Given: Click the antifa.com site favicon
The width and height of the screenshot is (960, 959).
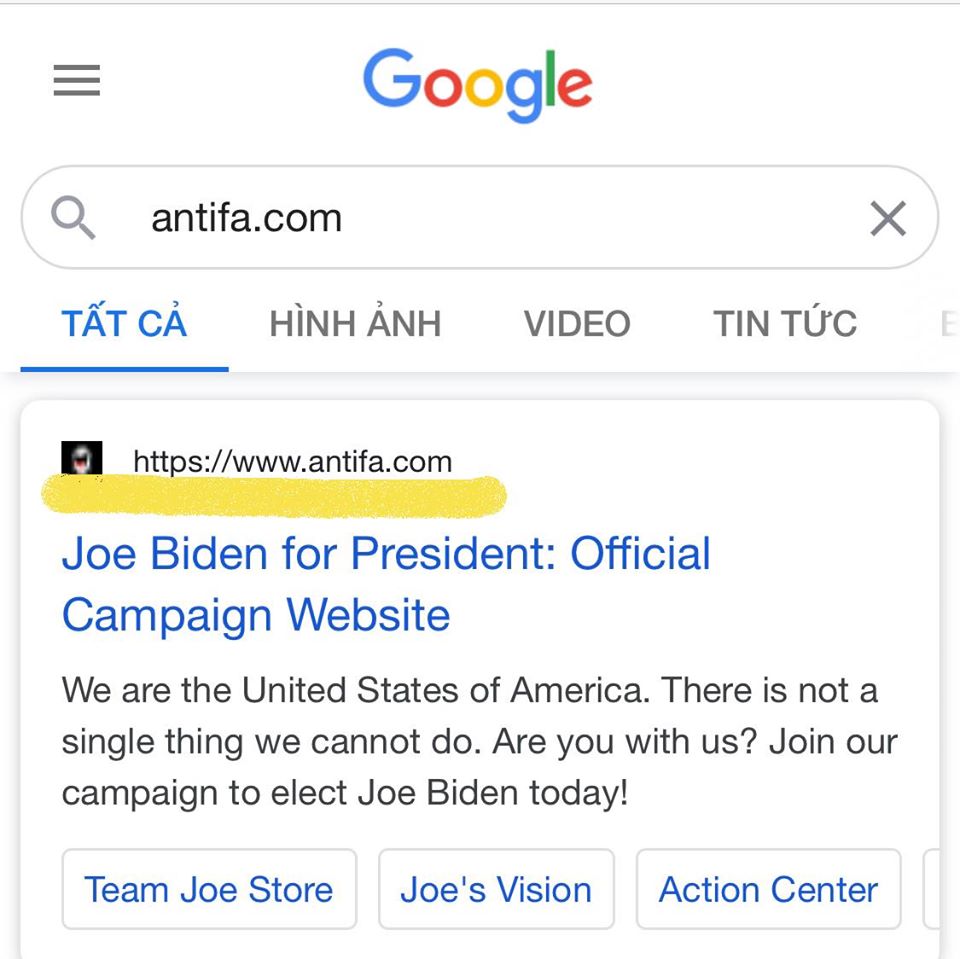Looking at the screenshot, I should click(x=81, y=458).
